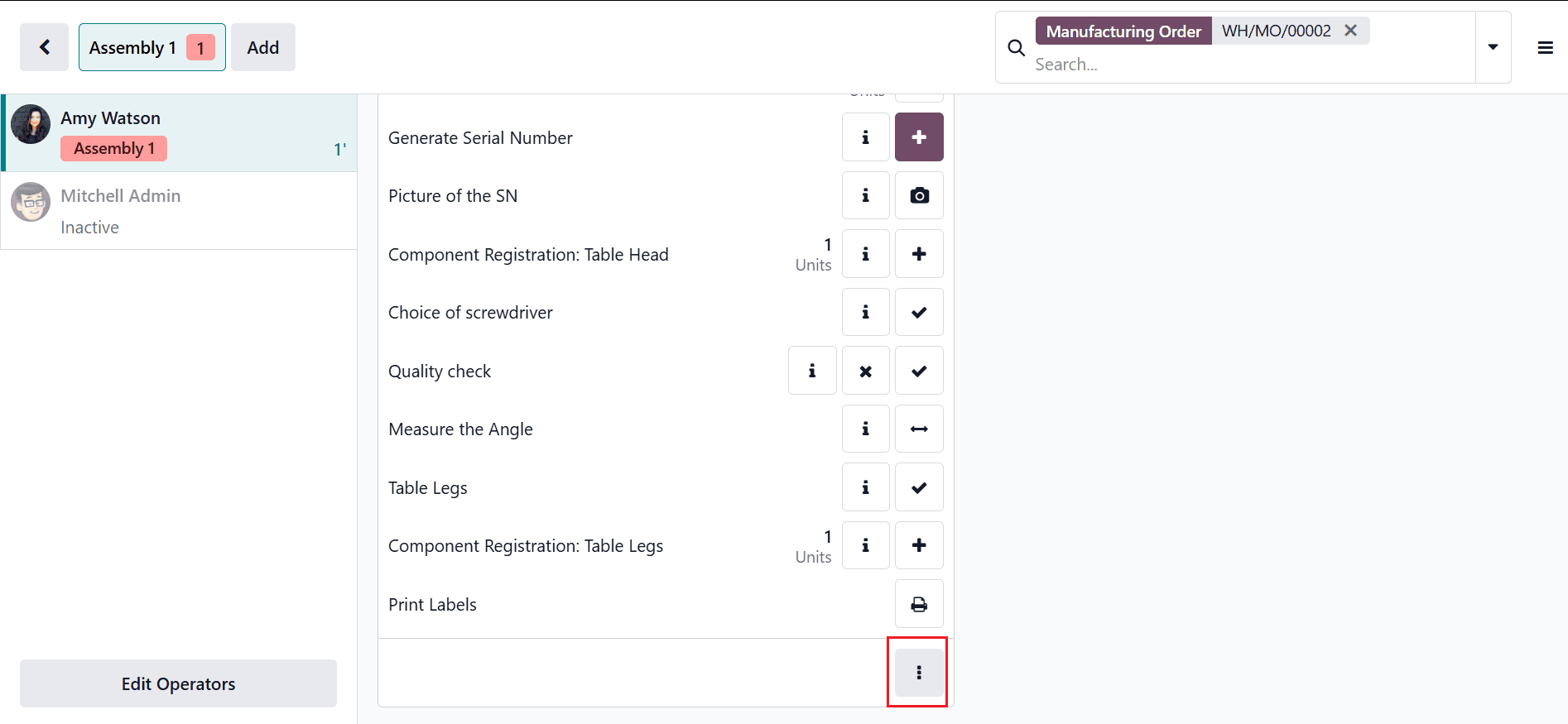Open the search options dropdown arrow

pyautogui.click(x=1493, y=47)
